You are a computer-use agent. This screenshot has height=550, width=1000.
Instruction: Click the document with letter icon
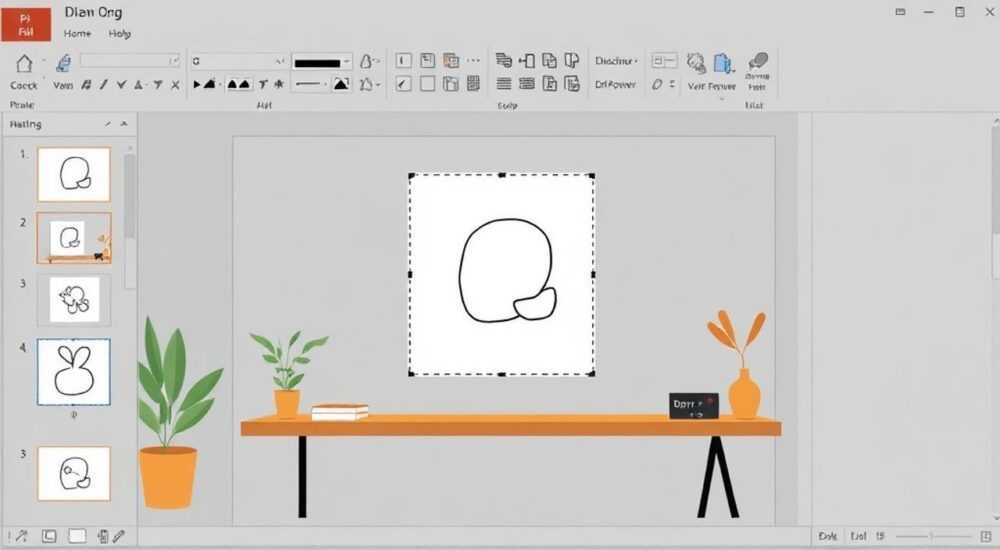coord(549,84)
